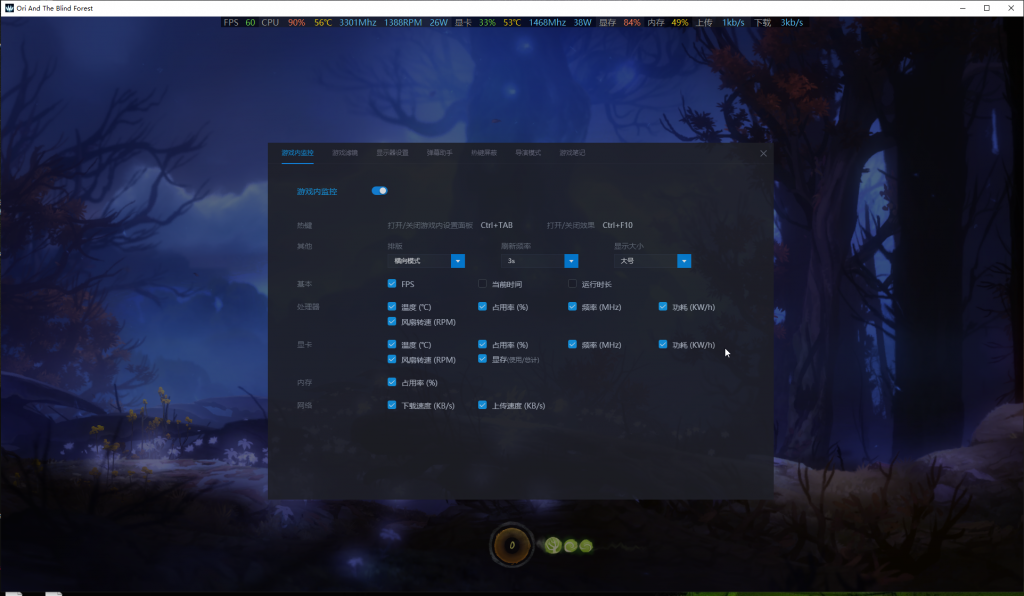
Task: Uncheck the FPS checkbox
Action: (392, 283)
